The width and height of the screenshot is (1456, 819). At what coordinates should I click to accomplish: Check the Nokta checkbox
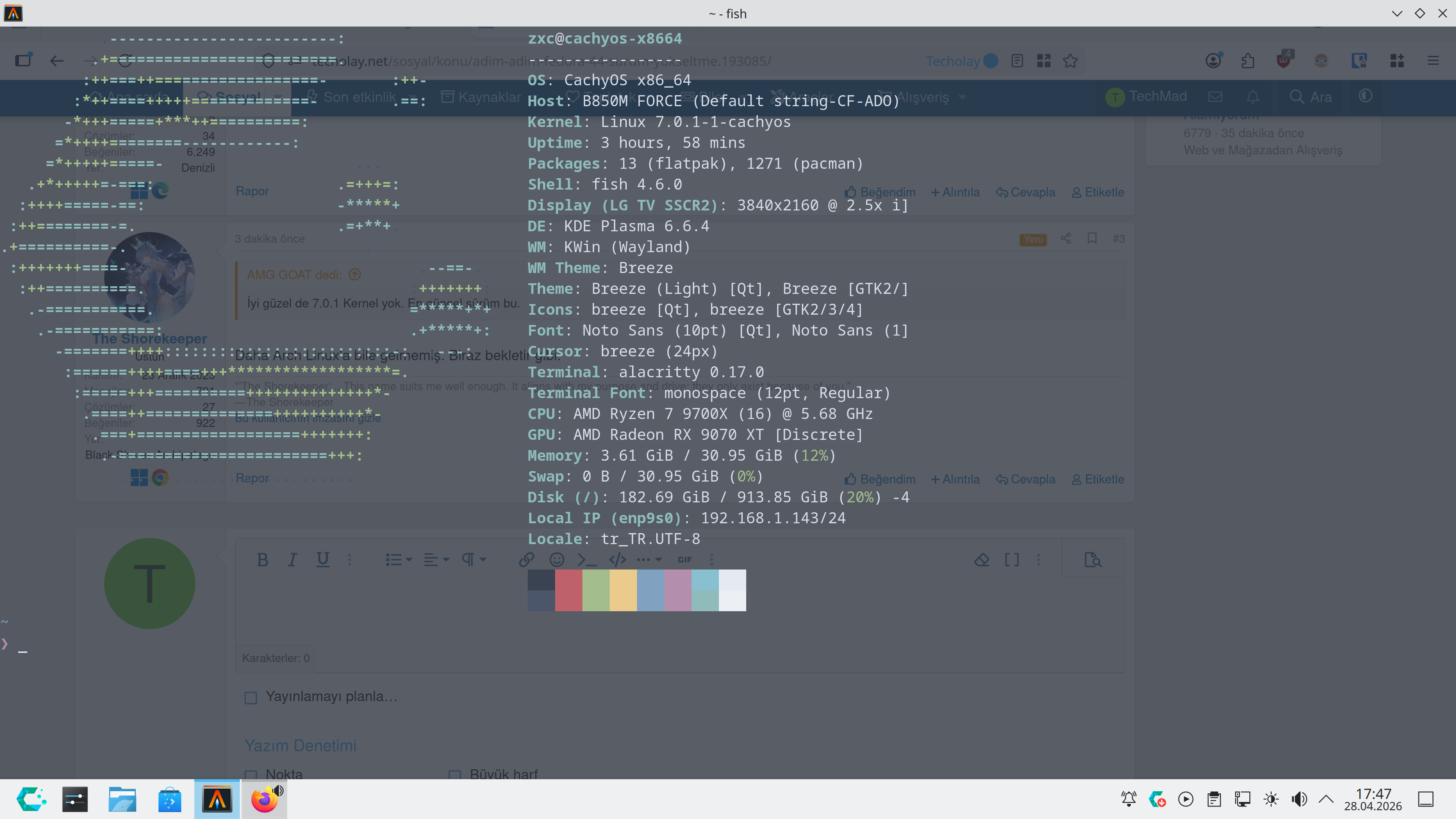click(250, 775)
